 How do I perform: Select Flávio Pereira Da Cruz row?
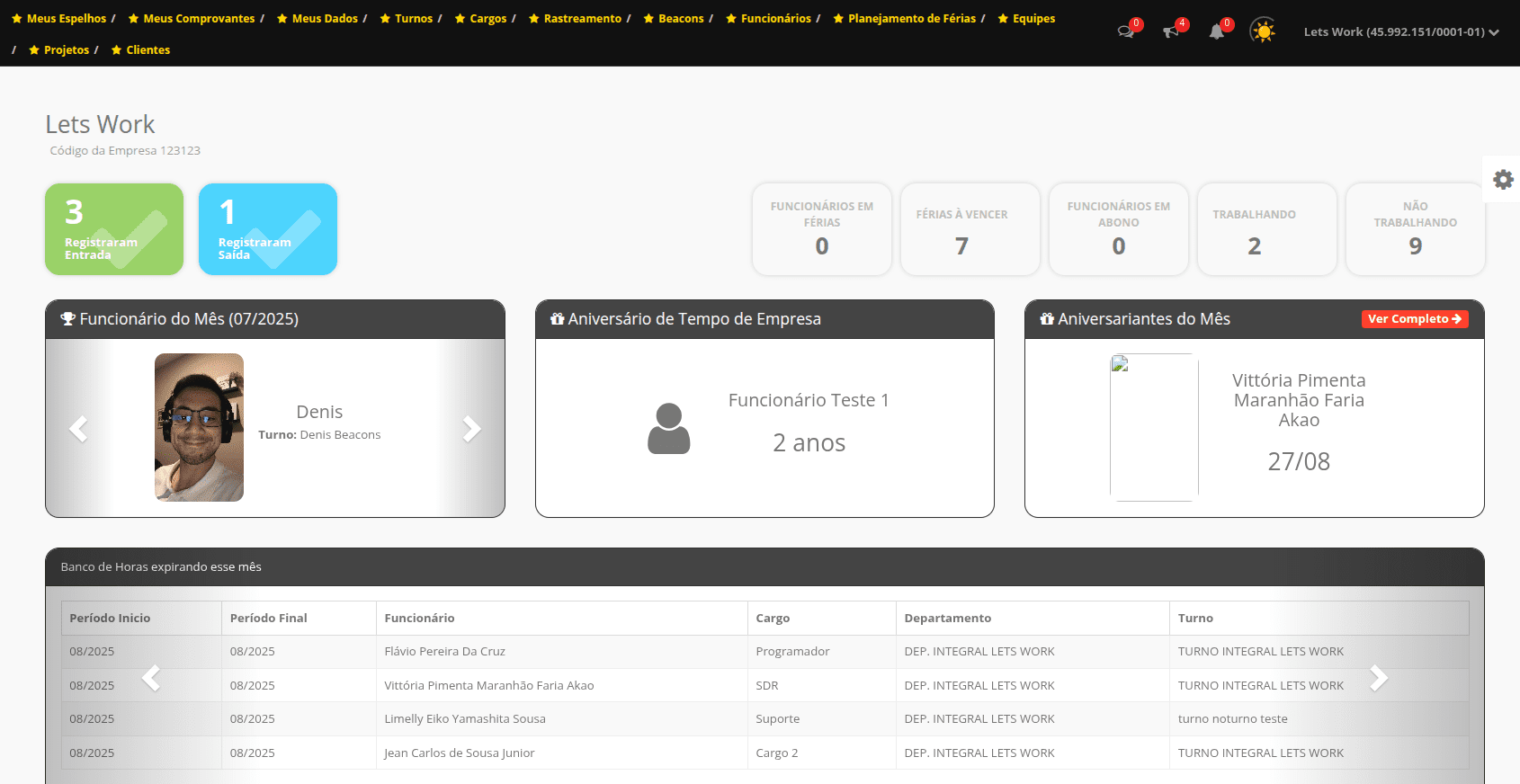tap(764, 652)
